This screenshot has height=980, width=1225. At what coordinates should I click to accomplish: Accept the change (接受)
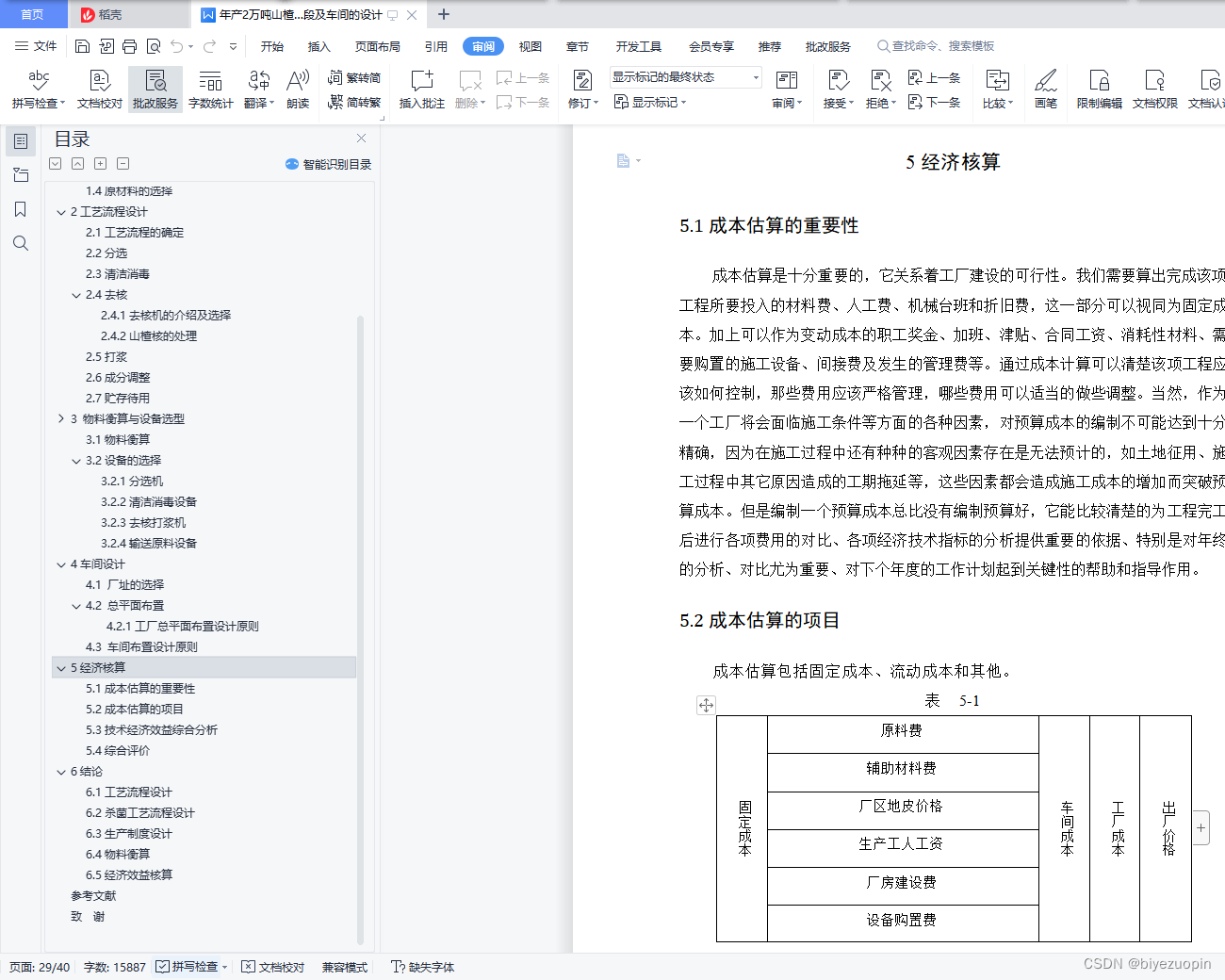[x=838, y=90]
